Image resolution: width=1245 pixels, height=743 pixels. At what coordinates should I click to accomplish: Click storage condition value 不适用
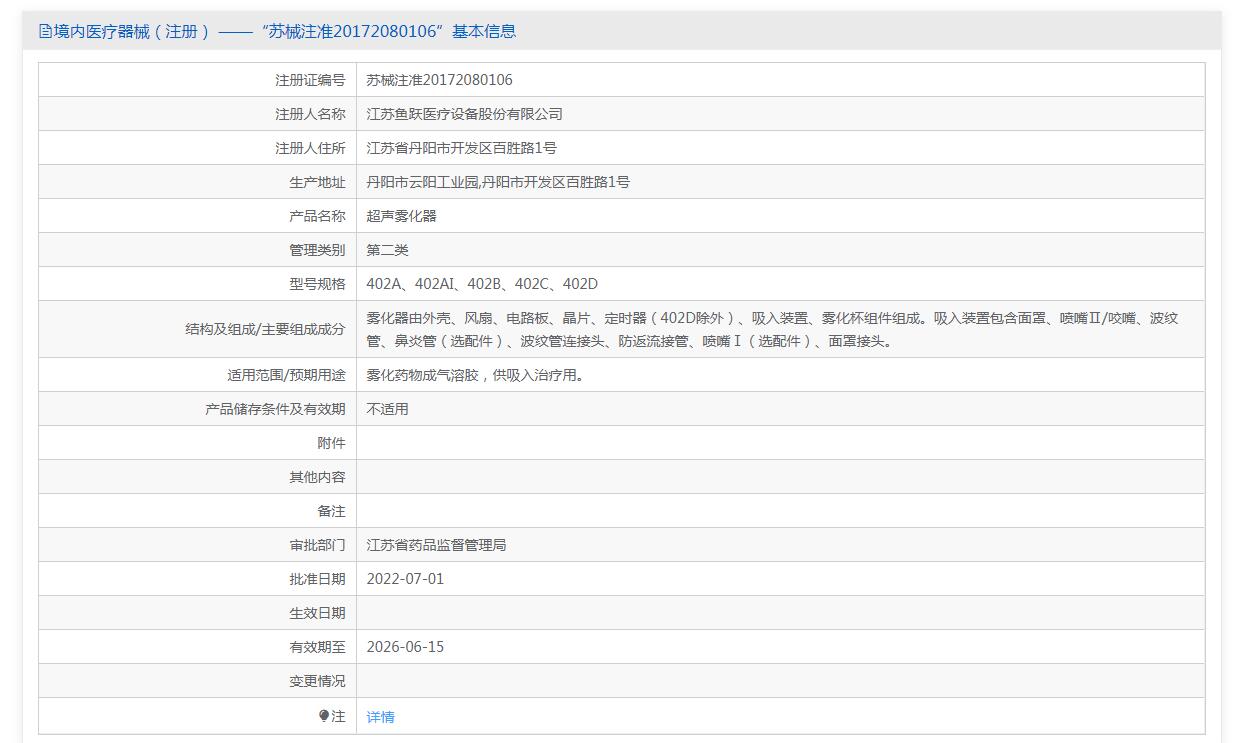click(387, 409)
